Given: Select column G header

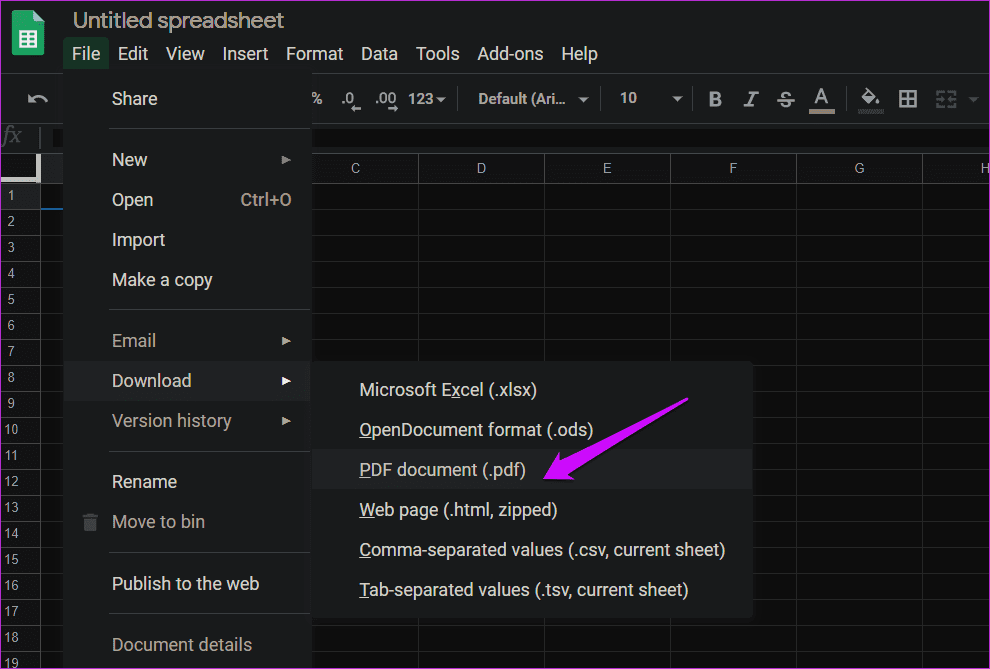Looking at the screenshot, I should 859,169.
